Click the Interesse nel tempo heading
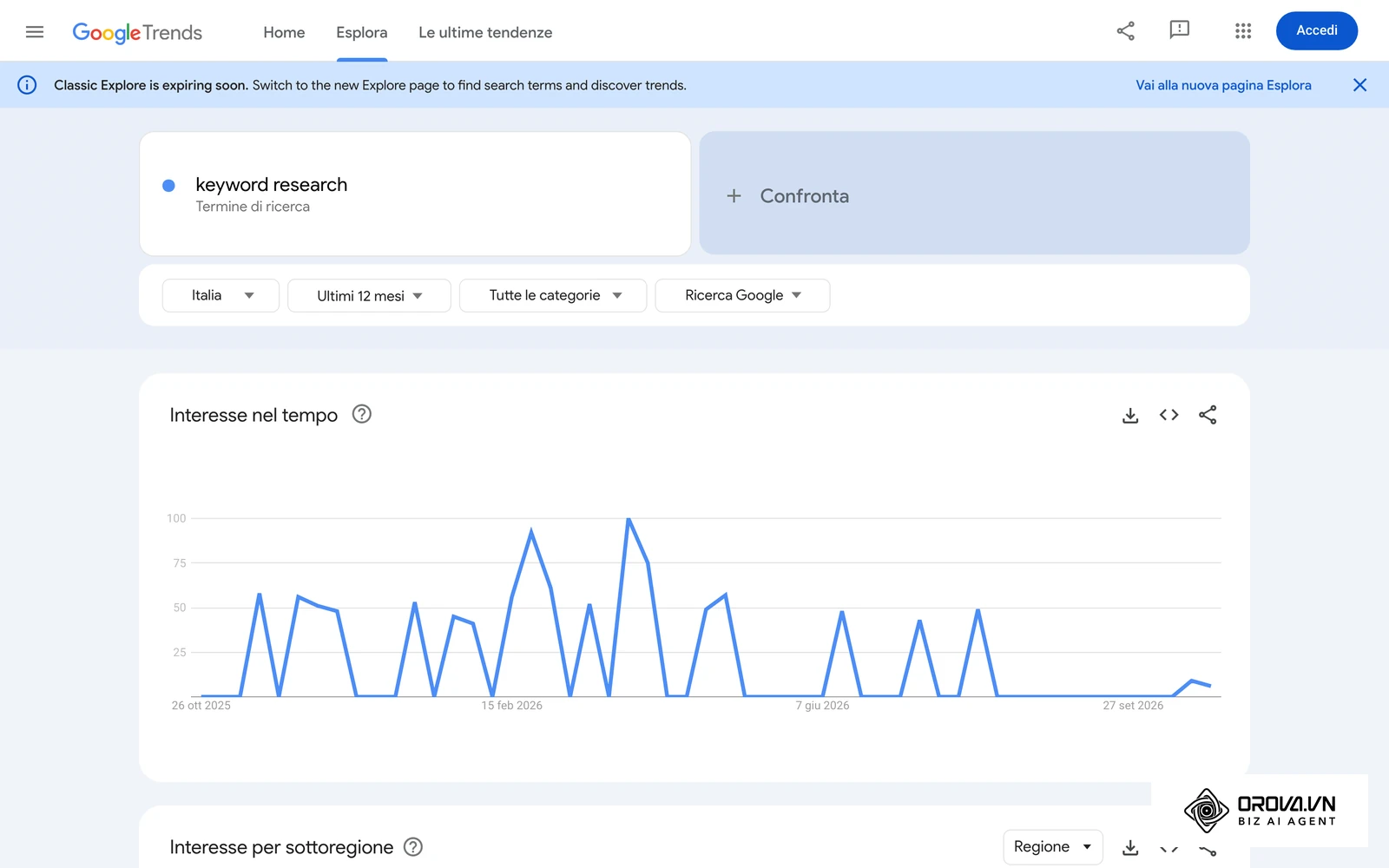The width and height of the screenshot is (1389, 868). click(x=253, y=415)
